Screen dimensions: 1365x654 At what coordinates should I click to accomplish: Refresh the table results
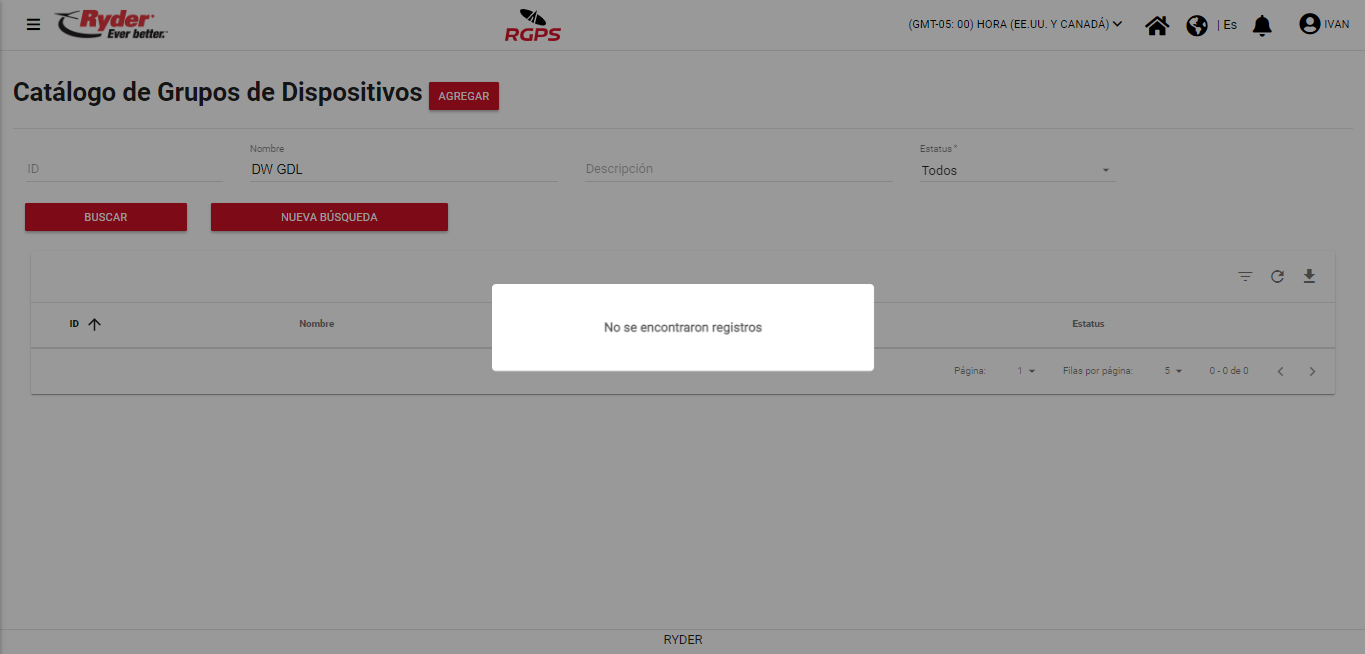pyautogui.click(x=1277, y=277)
